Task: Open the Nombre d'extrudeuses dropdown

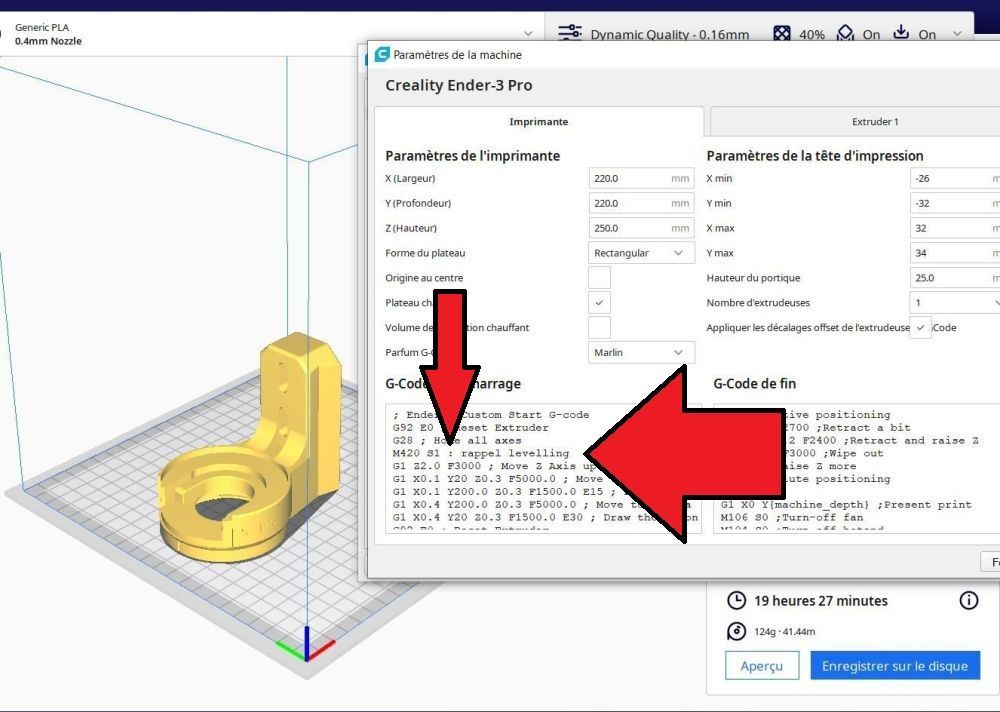Action: [955, 302]
